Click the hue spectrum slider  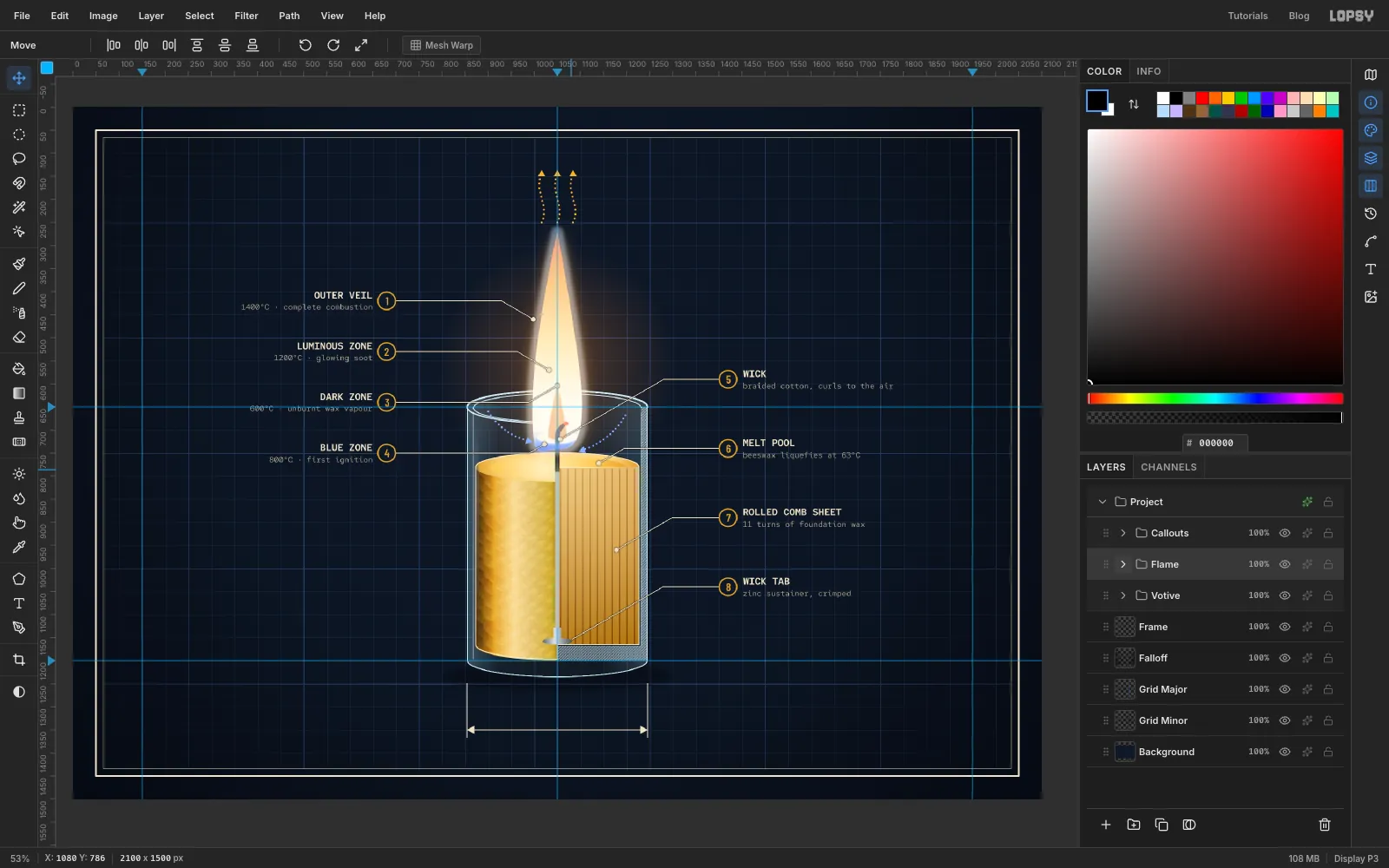click(1215, 398)
